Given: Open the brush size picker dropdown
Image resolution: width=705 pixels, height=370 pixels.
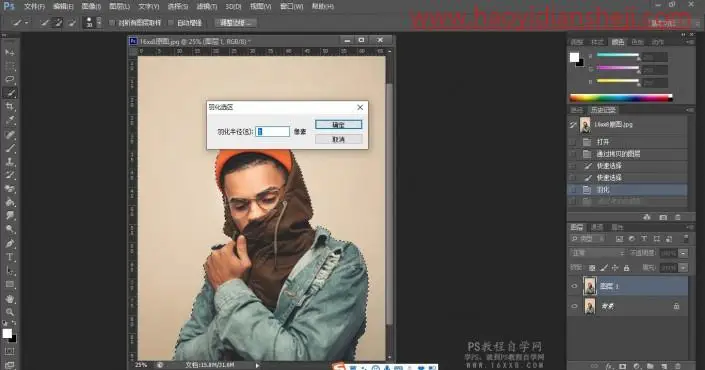Looking at the screenshot, I should (99, 22).
